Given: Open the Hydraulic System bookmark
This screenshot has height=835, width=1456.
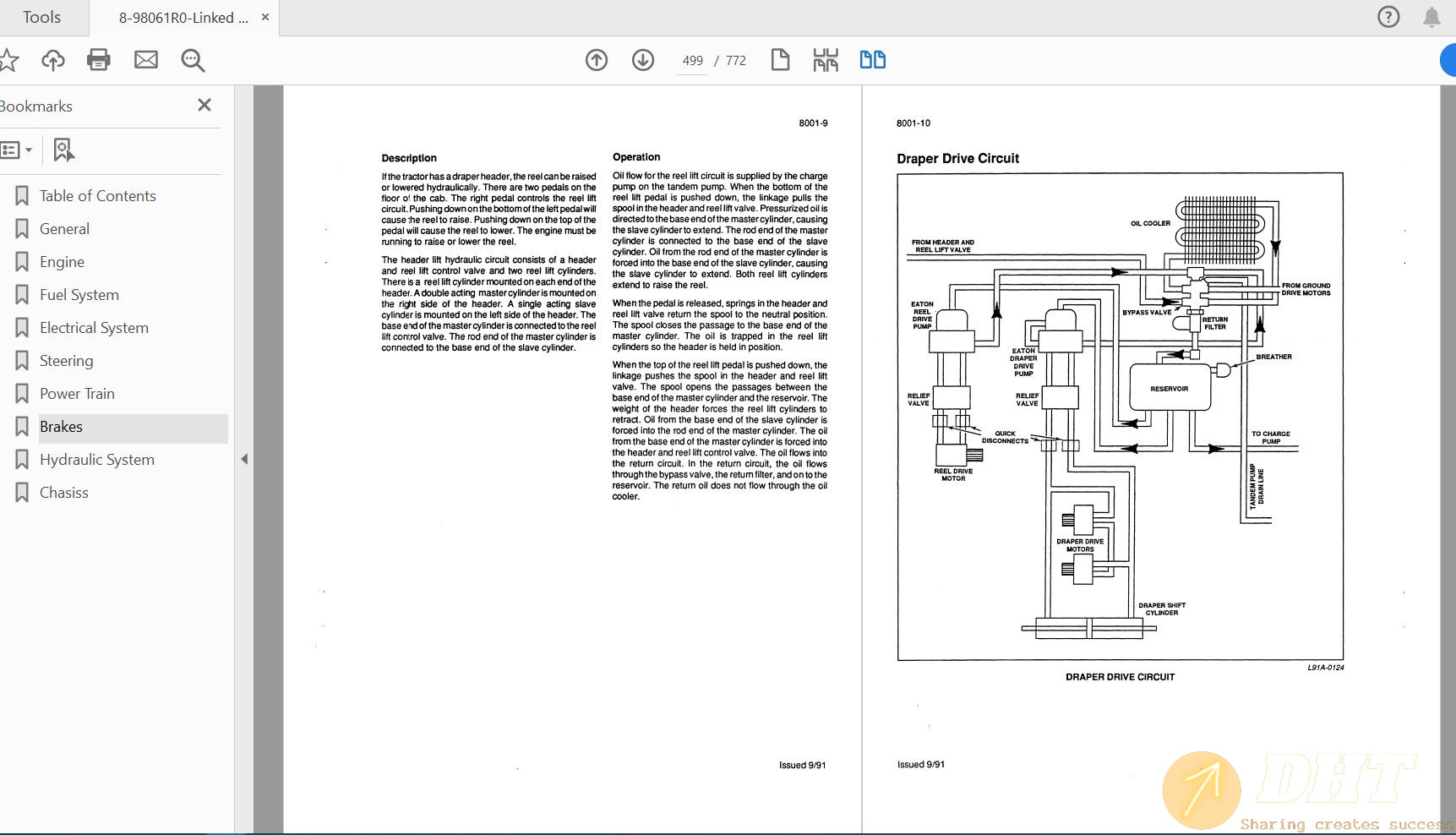Looking at the screenshot, I should [x=97, y=460].
